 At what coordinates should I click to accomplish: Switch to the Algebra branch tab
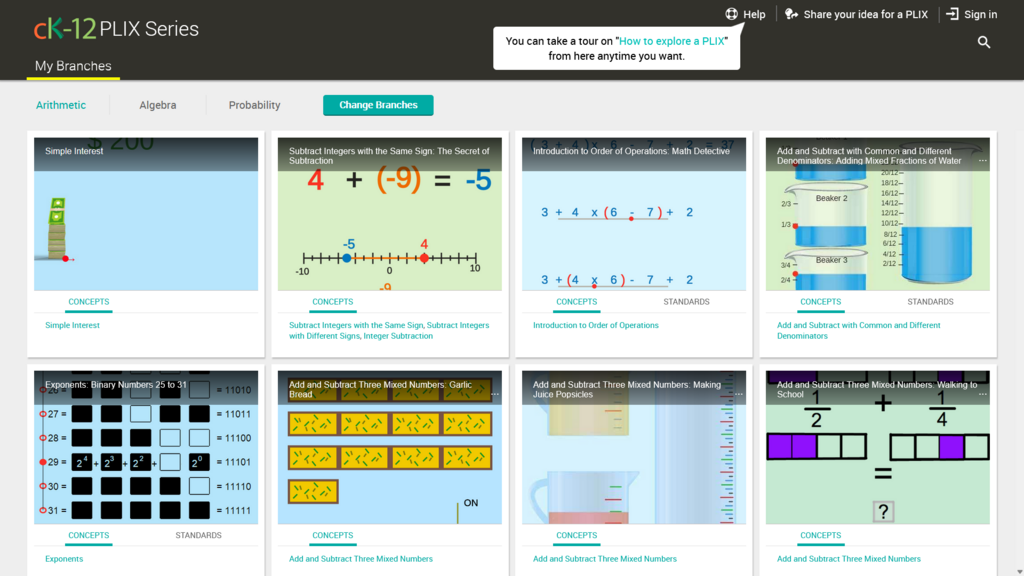coord(157,105)
